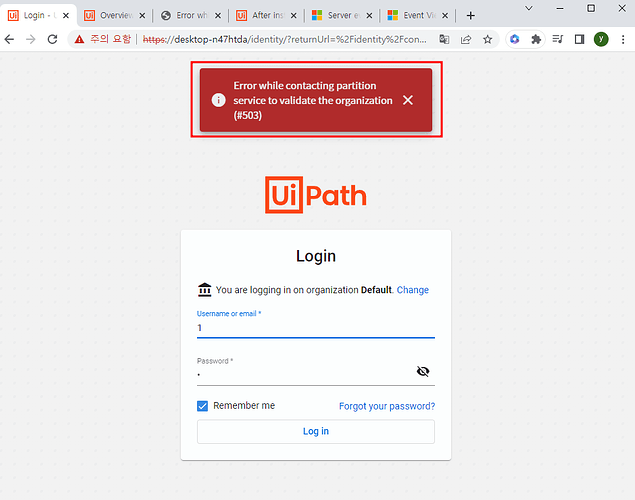Open Chrome three-dot menu
Image resolution: width=635 pixels, height=500 pixels.
point(623,39)
